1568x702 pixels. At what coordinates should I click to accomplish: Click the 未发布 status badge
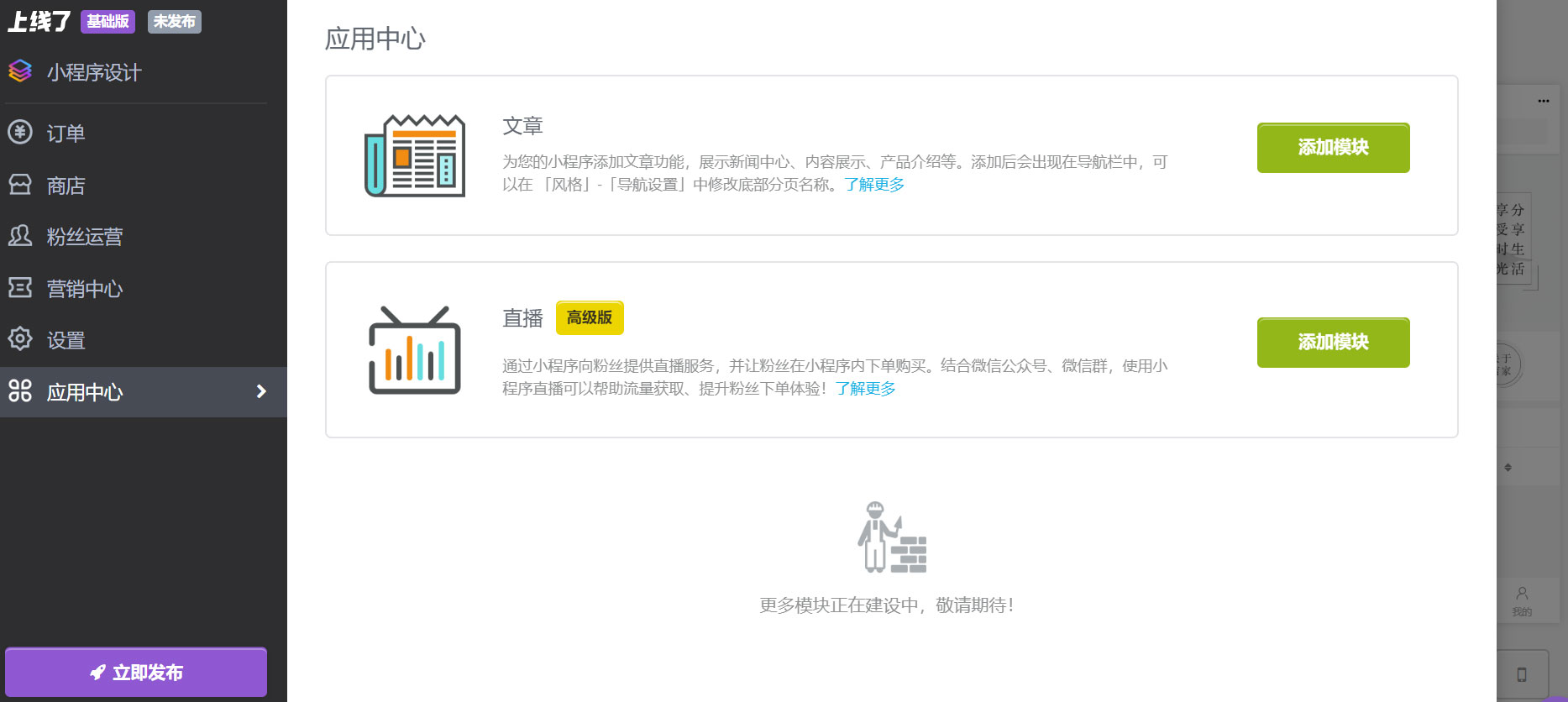pyautogui.click(x=175, y=22)
